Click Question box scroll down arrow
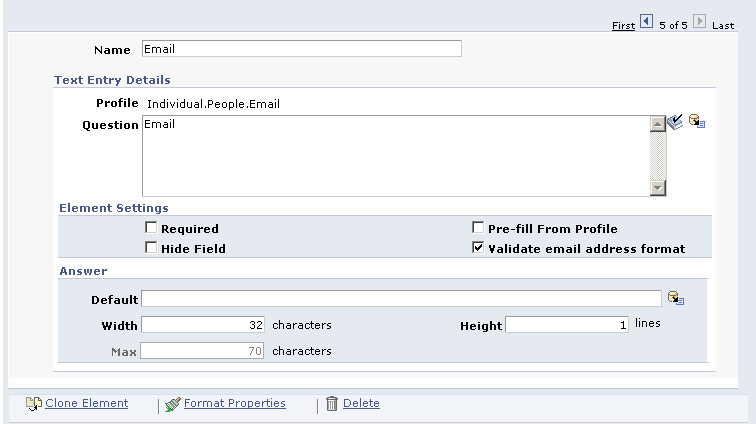The height and width of the screenshot is (424, 756). click(658, 188)
